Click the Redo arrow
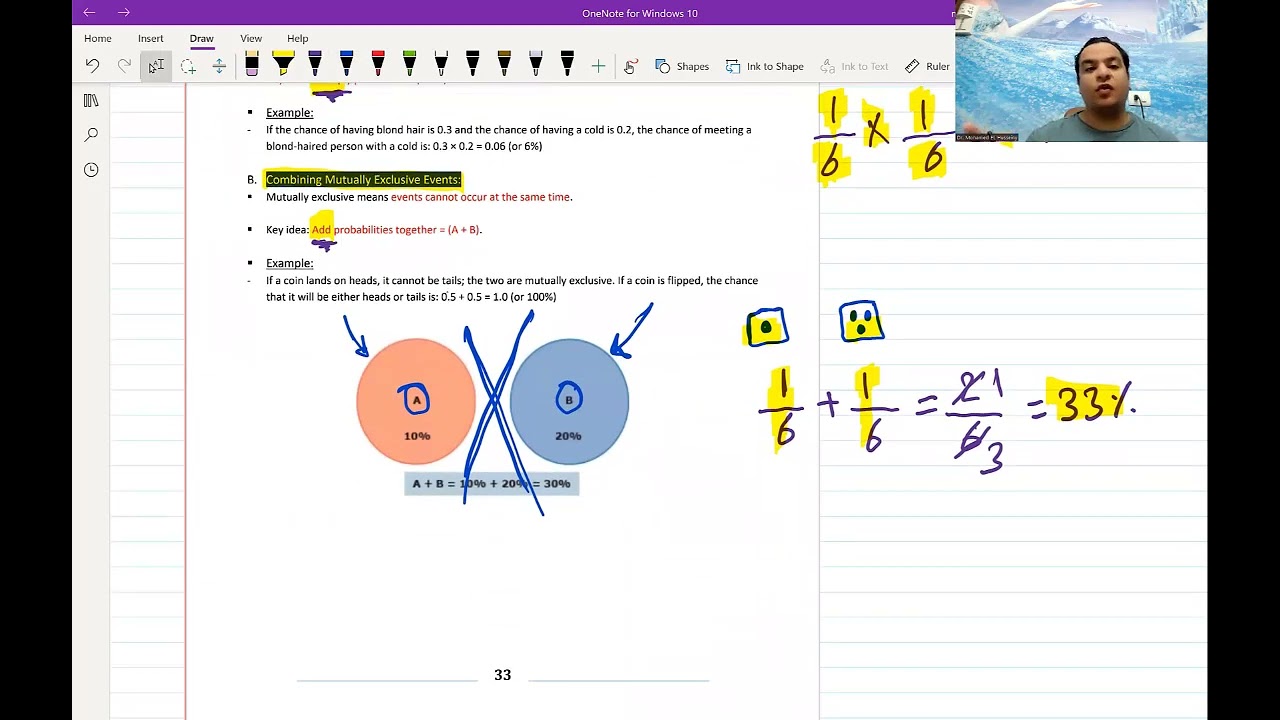This screenshot has width=1280, height=720. [x=124, y=66]
